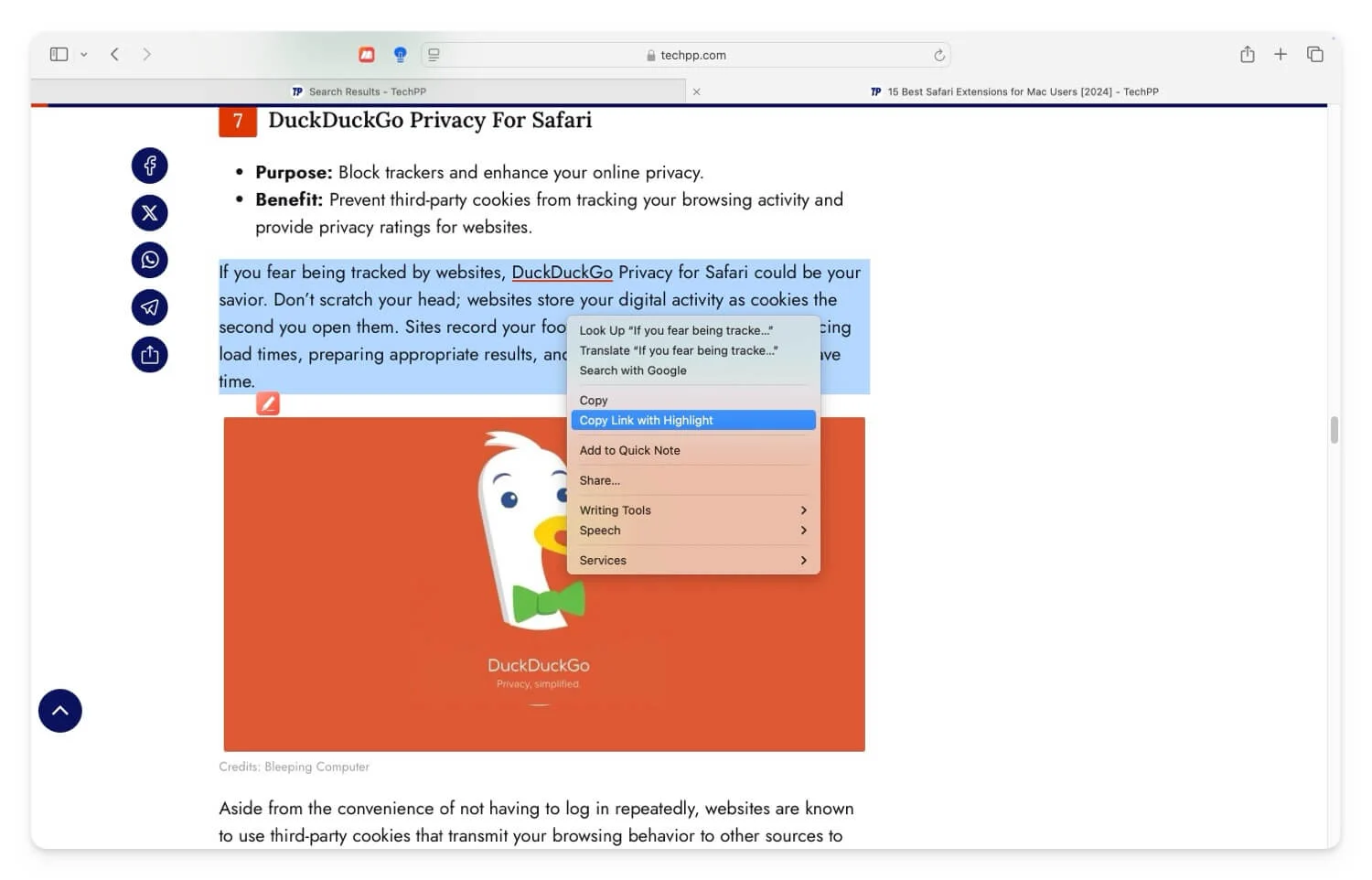The height and width of the screenshot is (880, 1372).
Task: Go forward with the forward arrow
Action: pyautogui.click(x=146, y=55)
